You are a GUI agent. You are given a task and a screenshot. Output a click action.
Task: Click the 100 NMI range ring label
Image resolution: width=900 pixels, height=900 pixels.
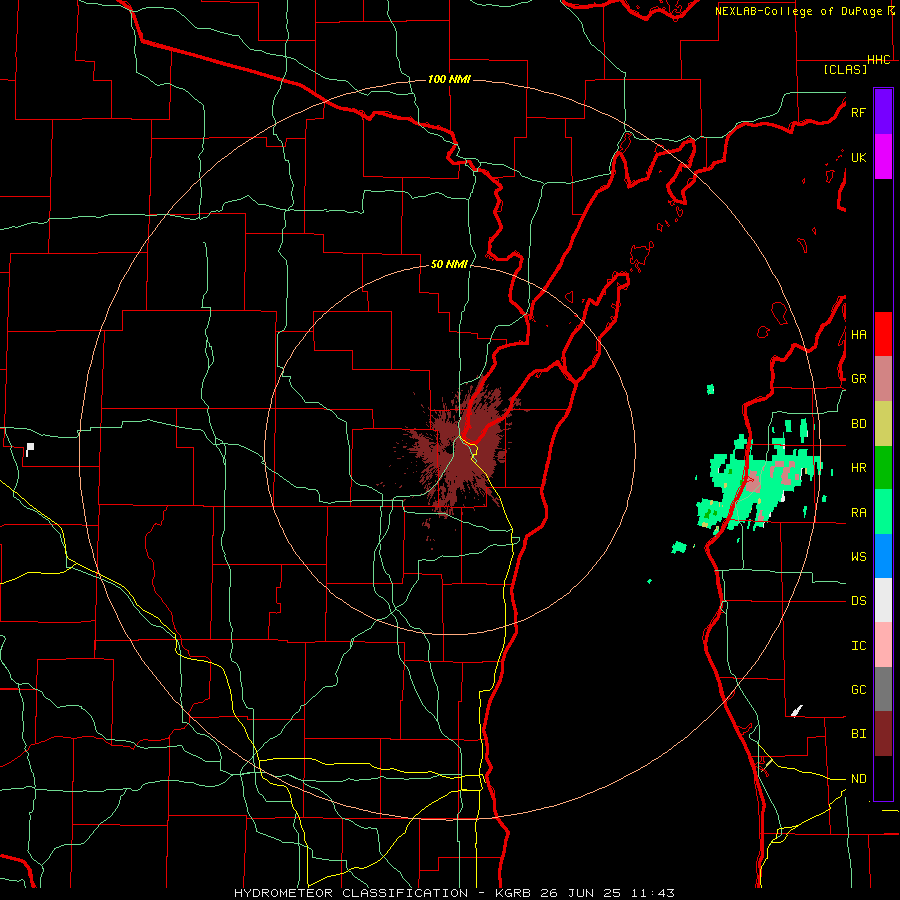(x=449, y=79)
